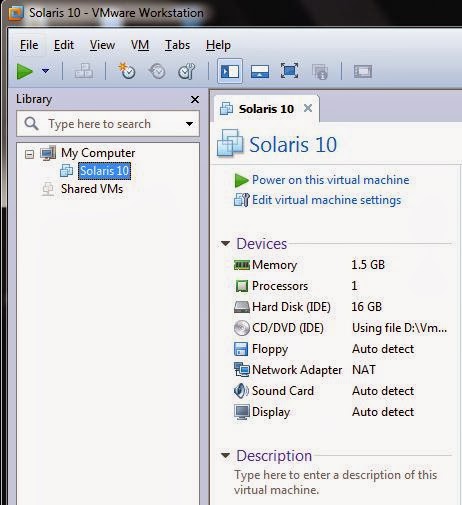Click the Floppy device icon
This screenshot has height=505, width=462.
[241, 349]
